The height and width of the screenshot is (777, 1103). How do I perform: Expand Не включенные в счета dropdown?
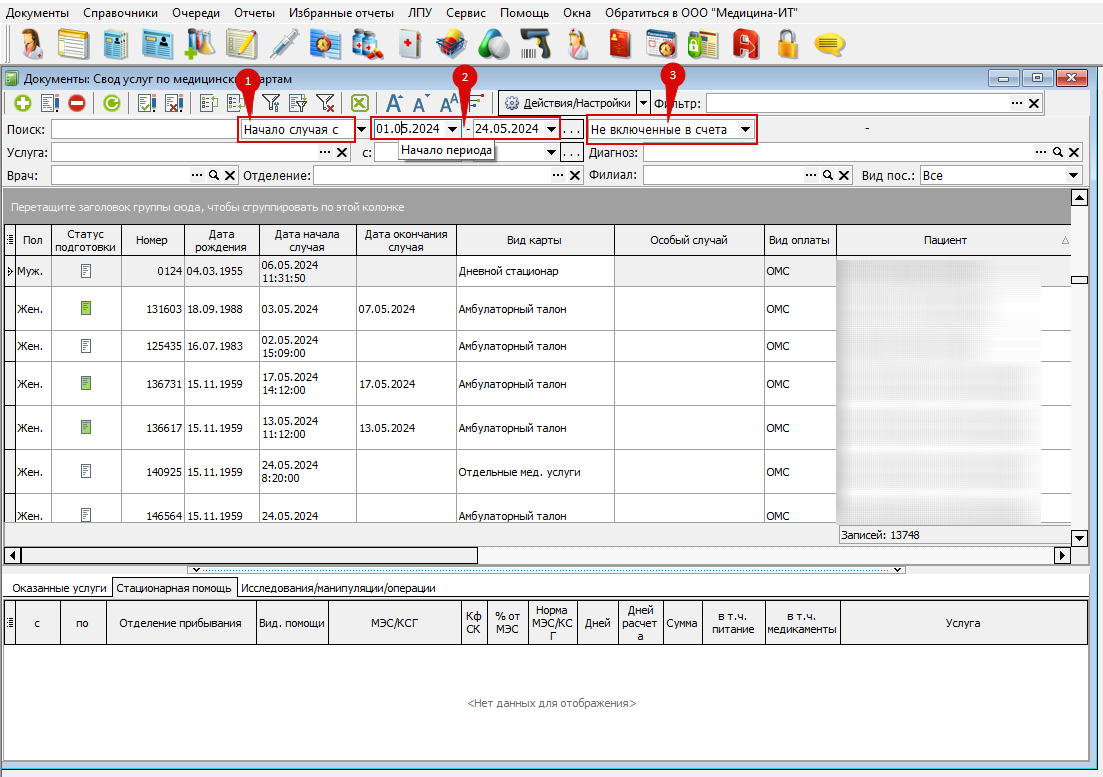coord(745,129)
